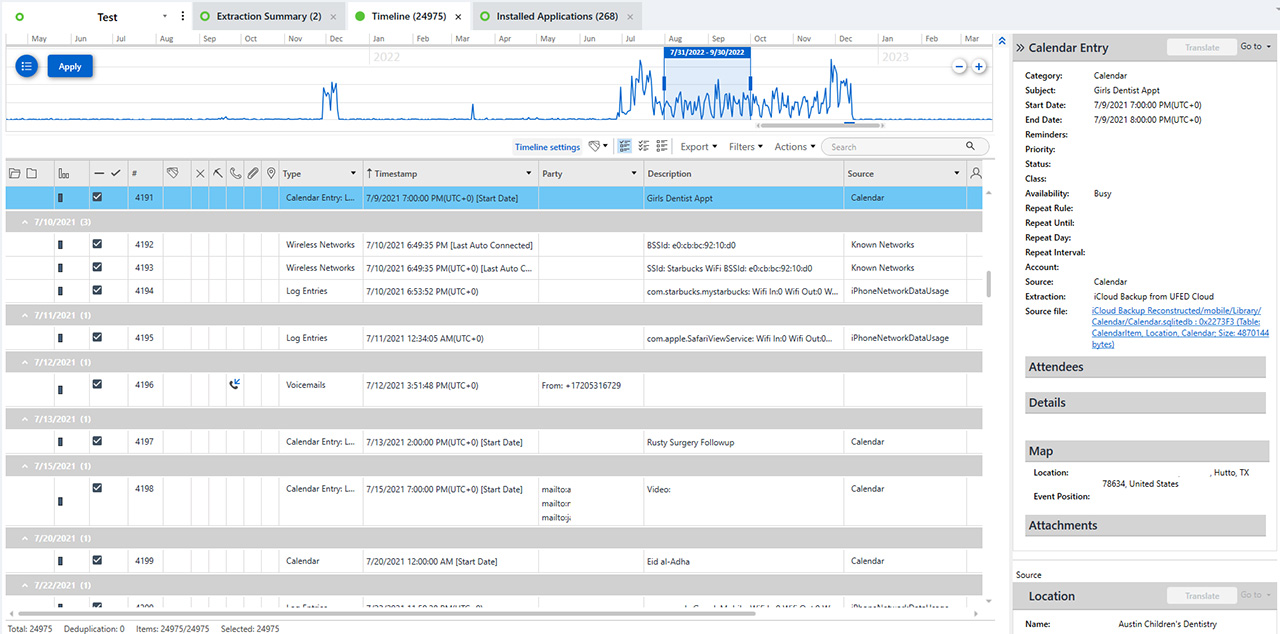Zoom out the timeline graph
The width and height of the screenshot is (1280, 634).
point(959,66)
